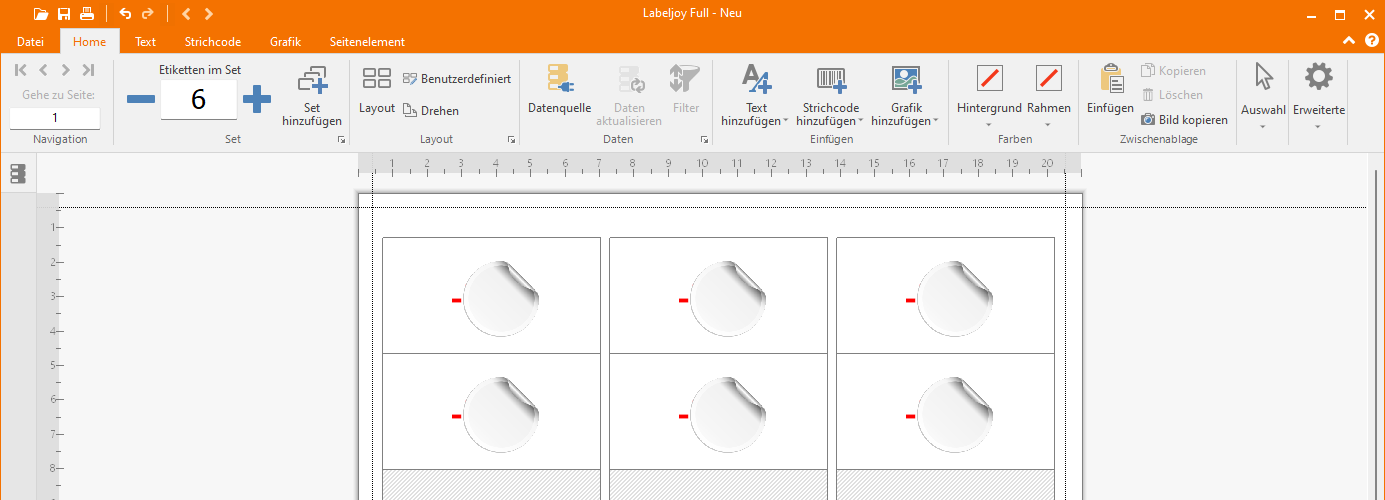Select second-row left label

[x=491, y=412]
